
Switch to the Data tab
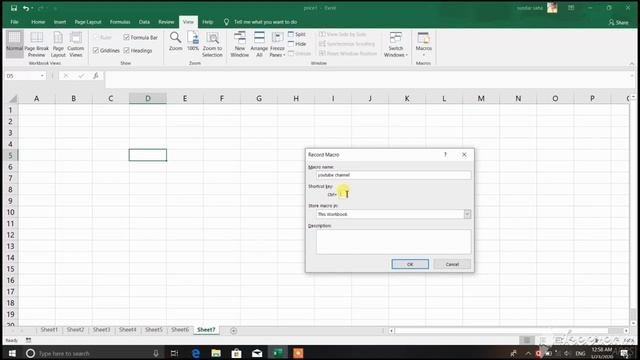tap(144, 22)
